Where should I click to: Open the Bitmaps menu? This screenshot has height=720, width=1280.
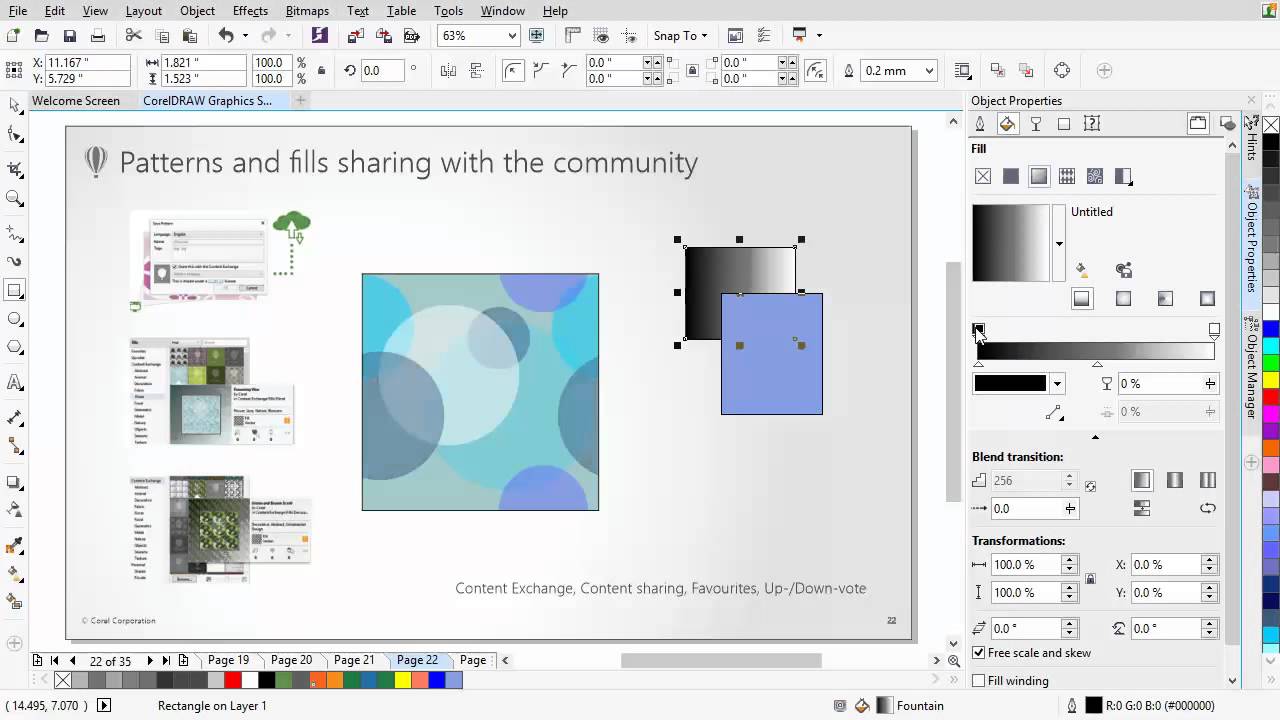click(307, 11)
